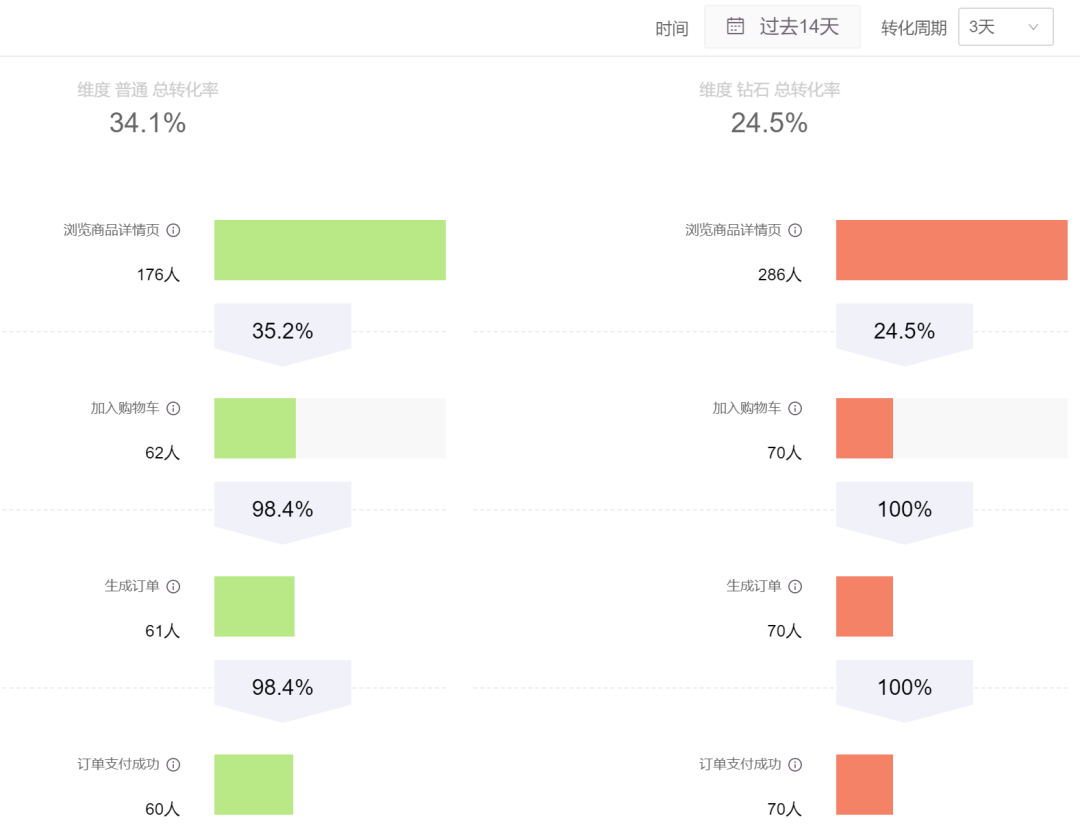This screenshot has height=836, width=1080.
Task: Click info icon beside right 加入购物车
Action: pyautogui.click(x=795, y=408)
